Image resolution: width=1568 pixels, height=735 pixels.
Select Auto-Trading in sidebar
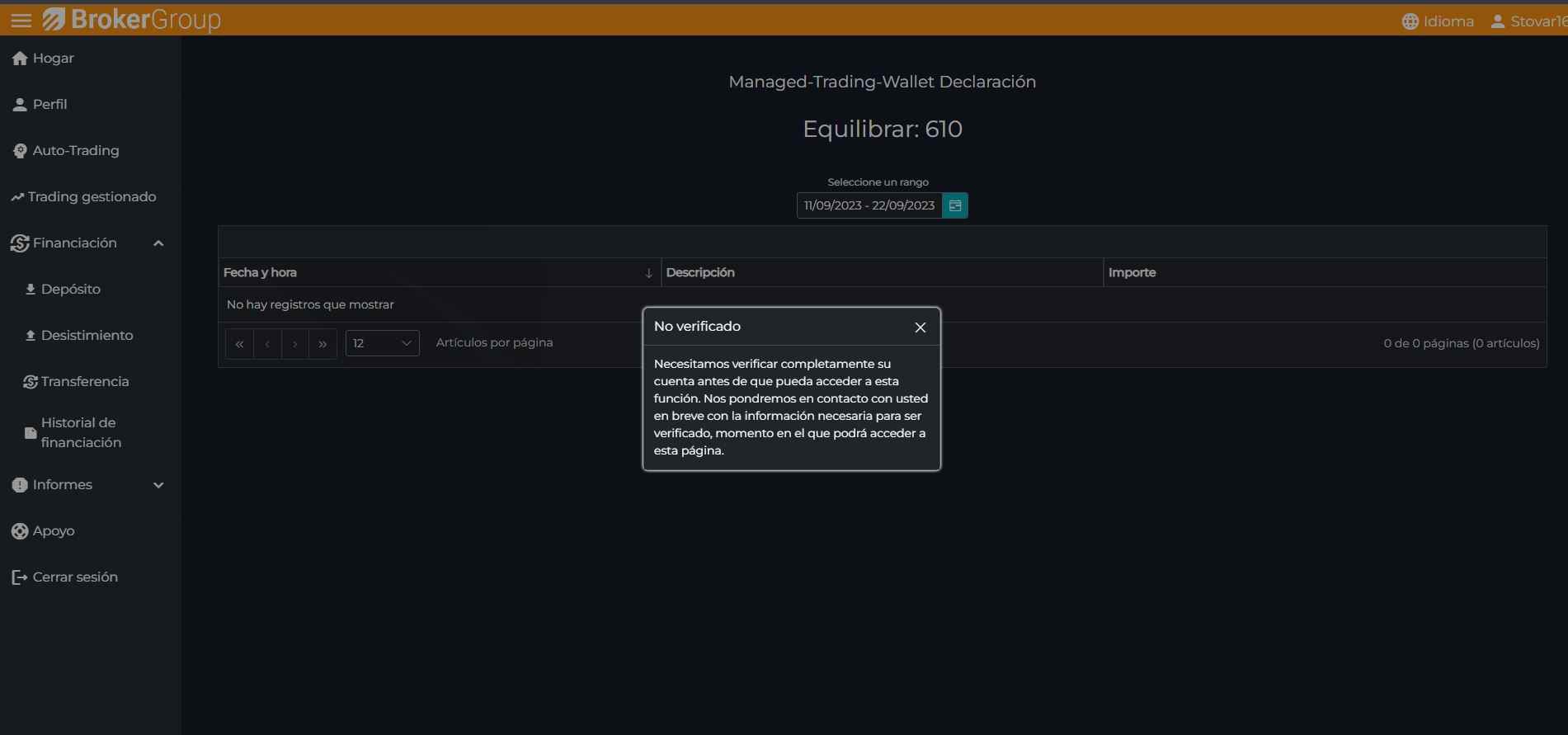click(66, 150)
